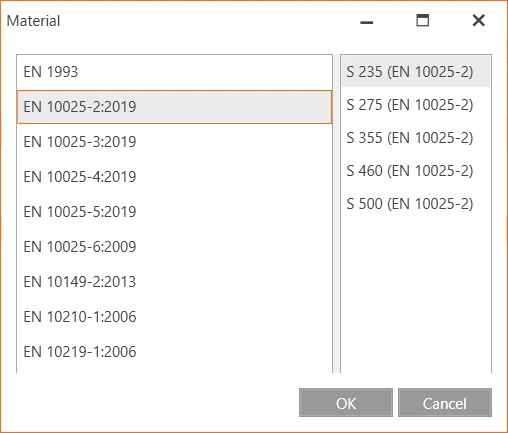
Task: Click Cancel to discard selection
Action: 445,403
